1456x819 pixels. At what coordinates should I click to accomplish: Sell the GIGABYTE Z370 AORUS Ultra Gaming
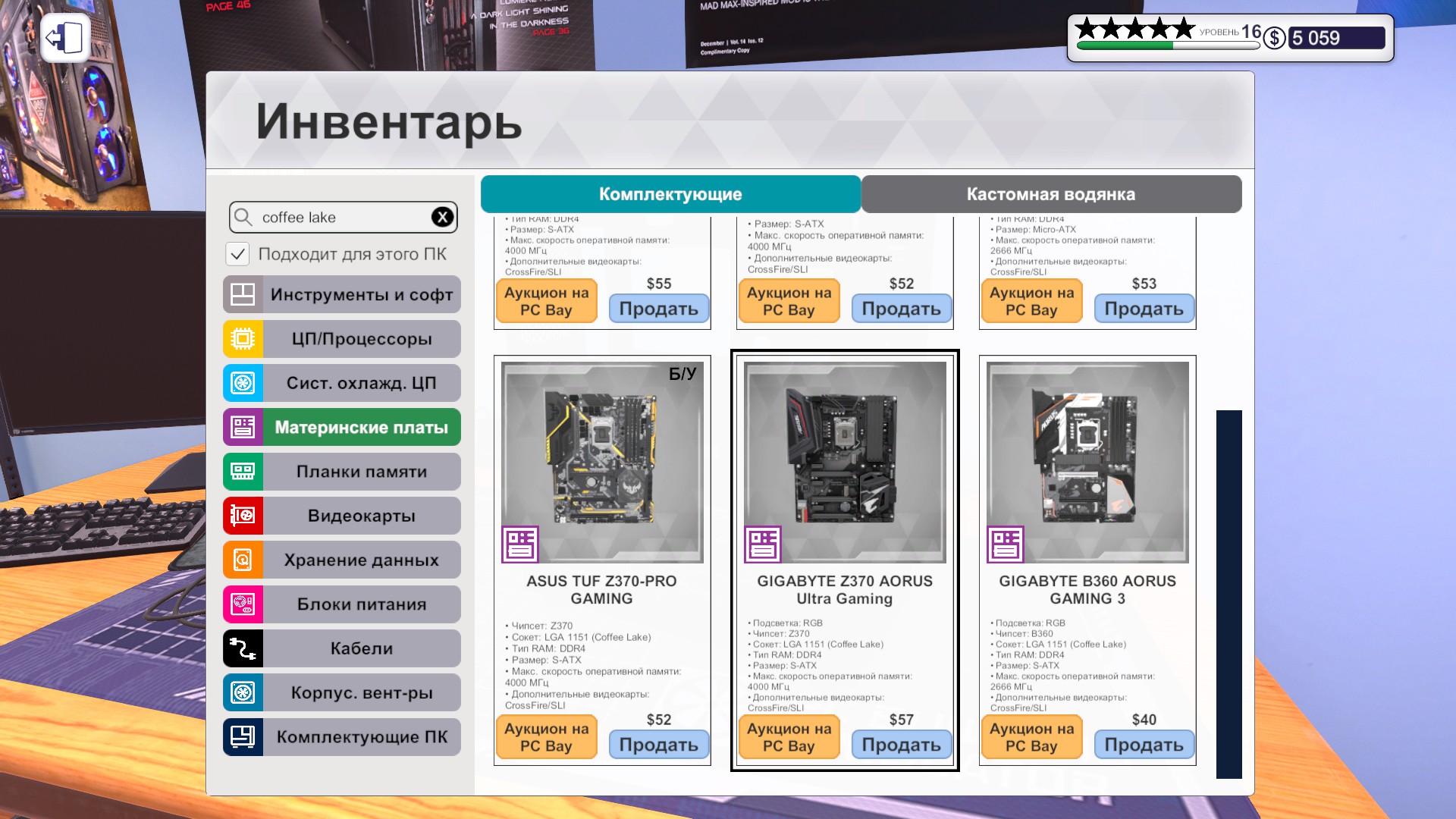click(x=901, y=745)
